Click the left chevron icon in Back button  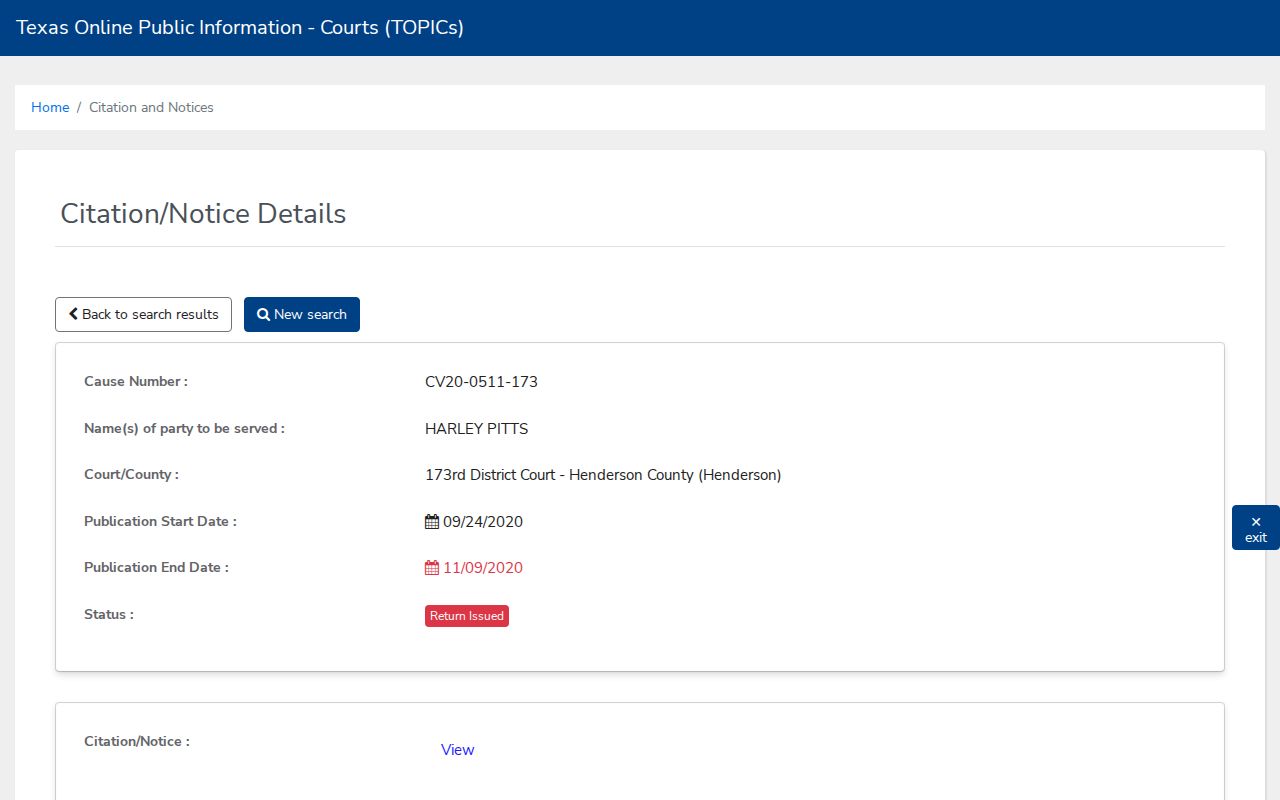pyautogui.click(x=73, y=314)
